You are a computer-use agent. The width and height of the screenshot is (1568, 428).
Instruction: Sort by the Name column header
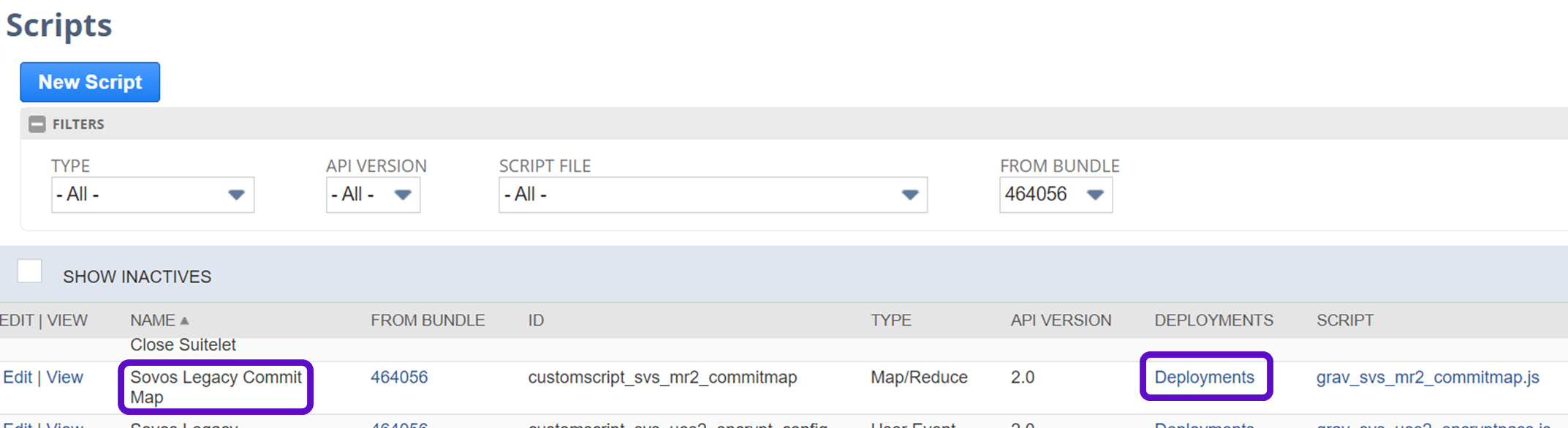point(152,320)
